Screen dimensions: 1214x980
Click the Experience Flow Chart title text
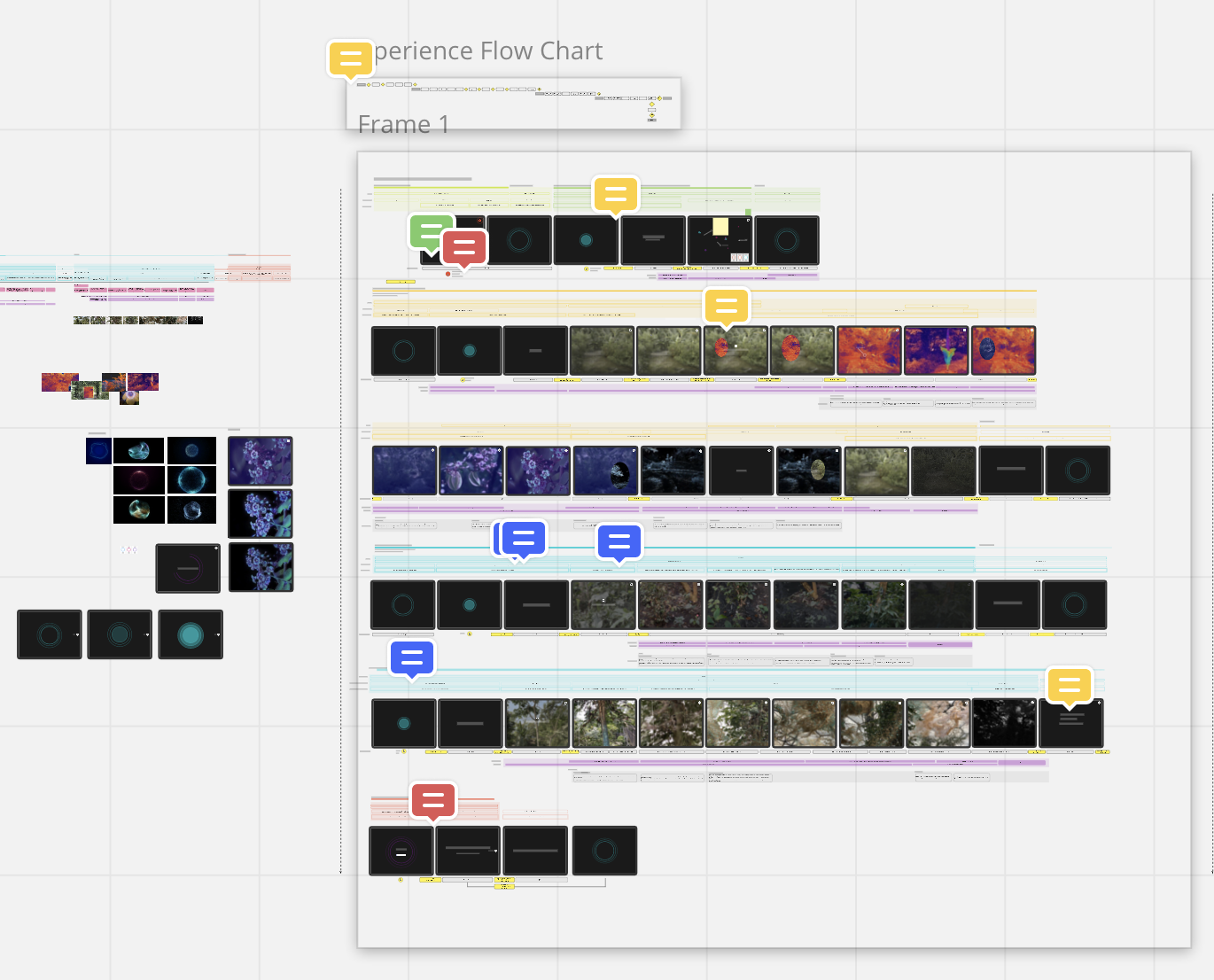tap(487, 51)
